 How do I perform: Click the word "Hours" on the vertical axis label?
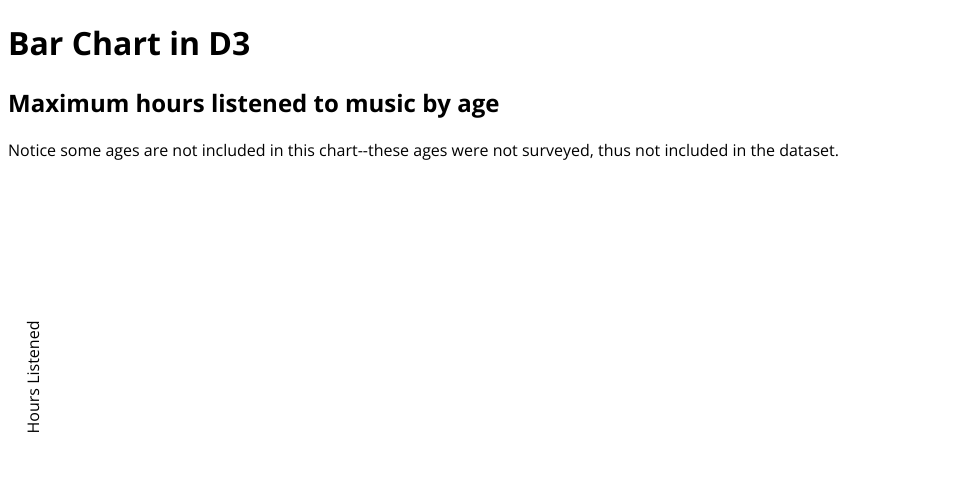(x=34, y=409)
